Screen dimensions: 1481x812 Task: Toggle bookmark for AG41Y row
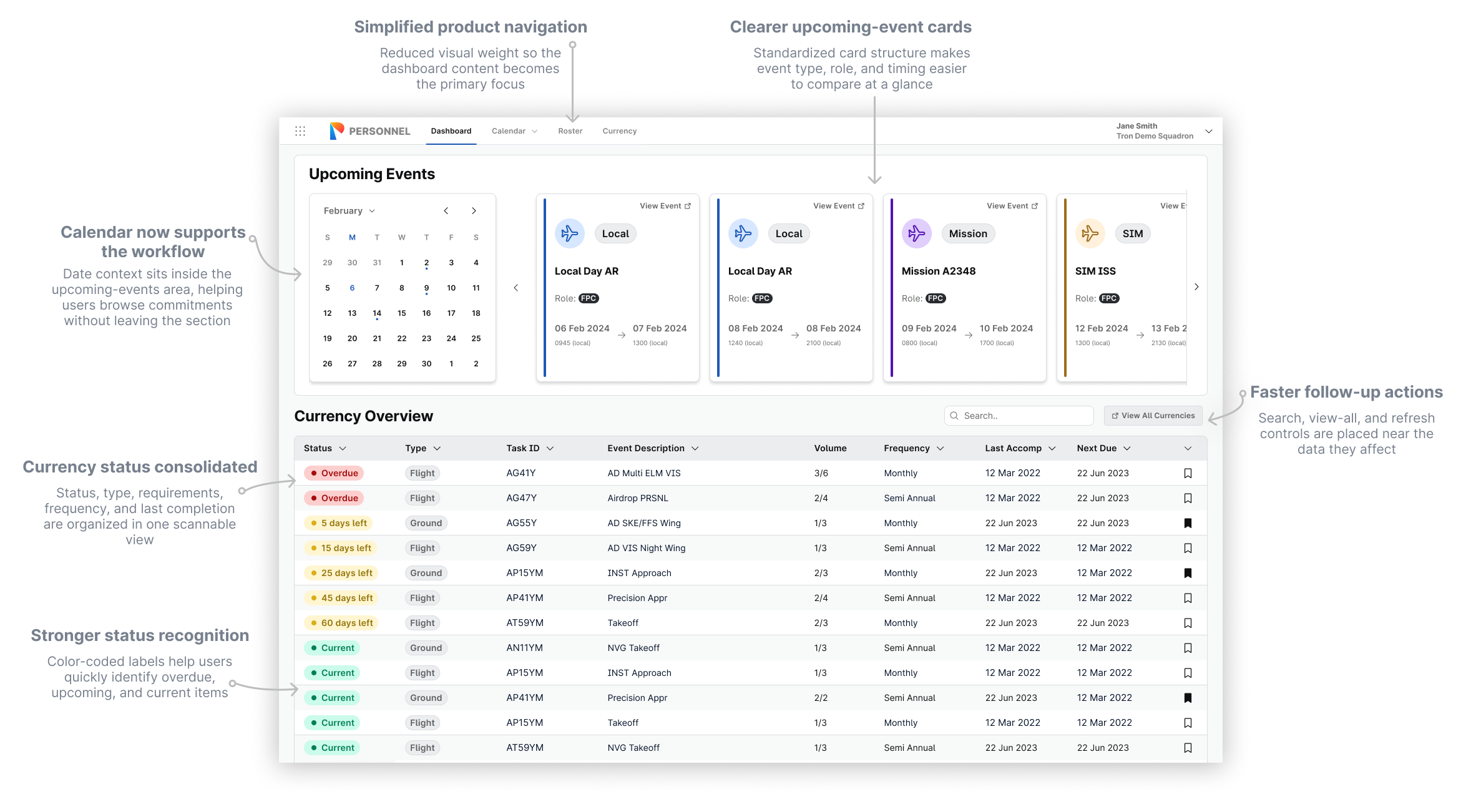1188,473
